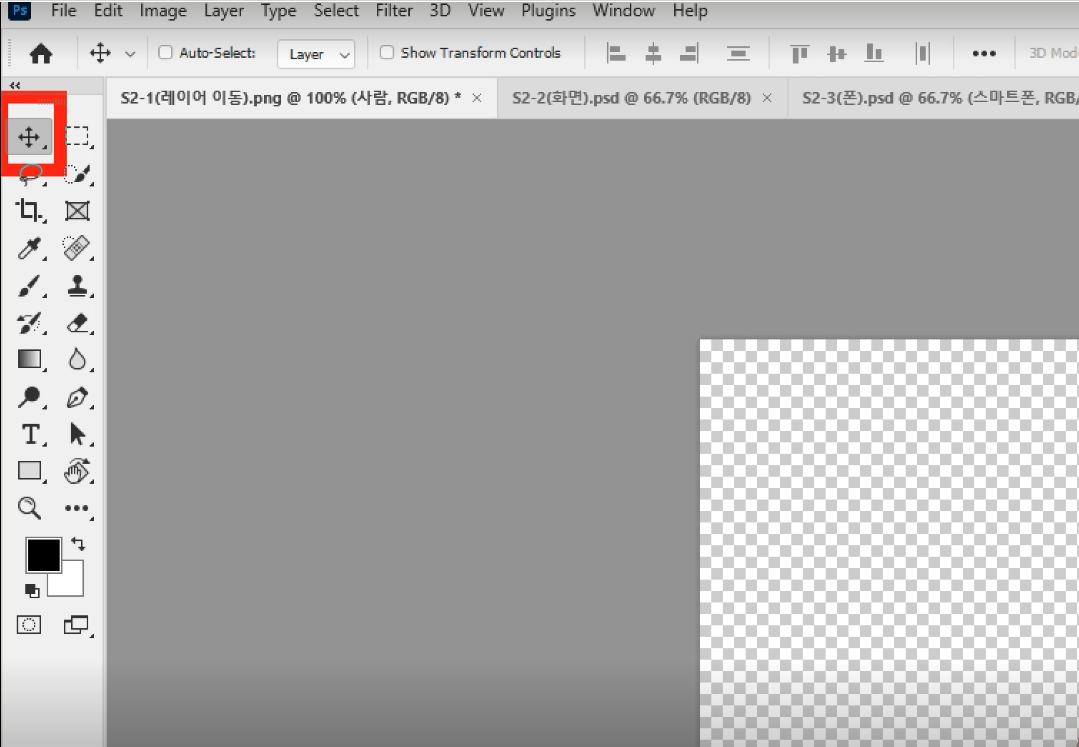
Task: Close the S2-1(레이어 이동).png tab
Action: point(477,98)
